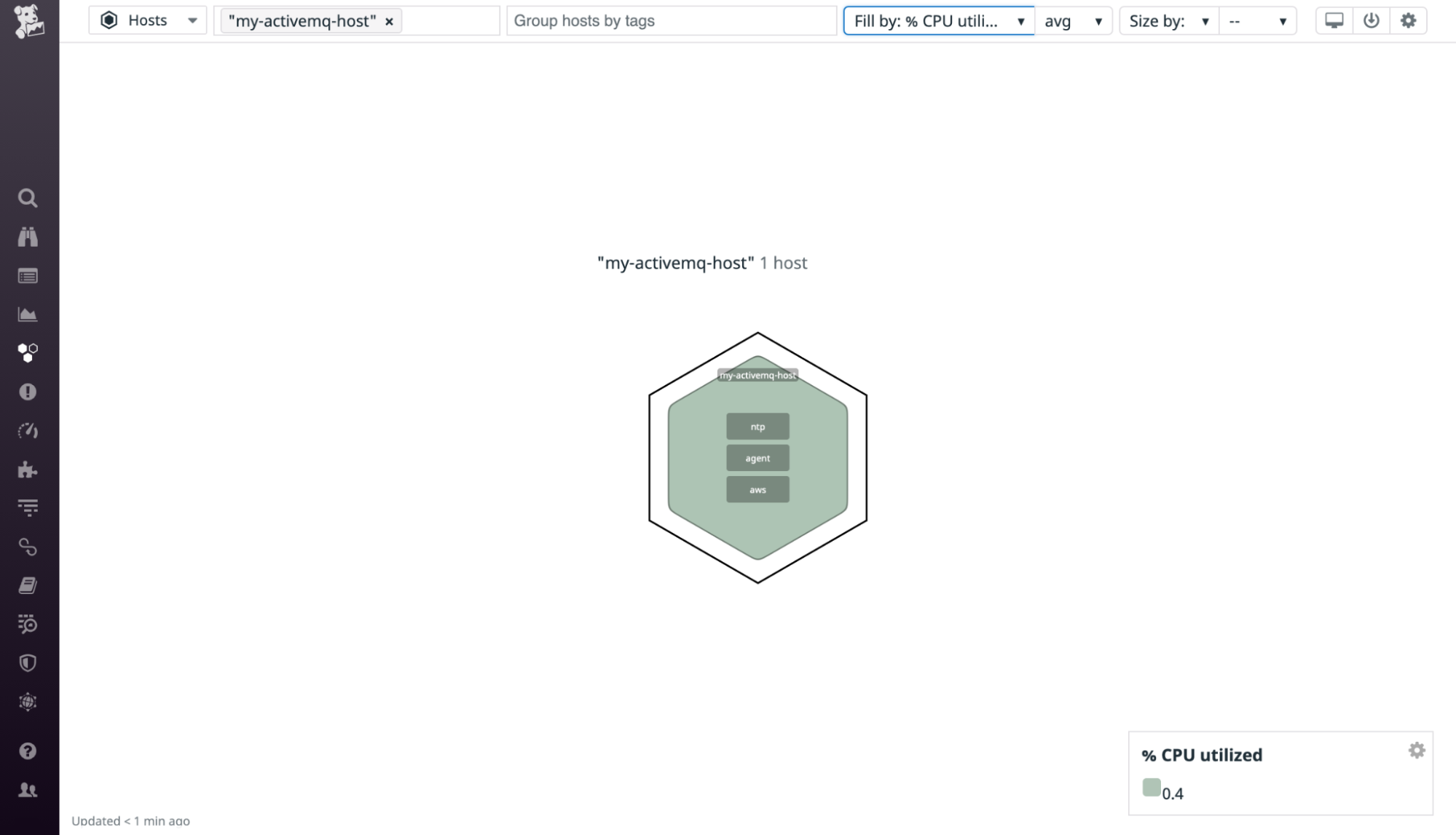Click the Group hosts by tags field
1456x835 pixels.
(670, 20)
